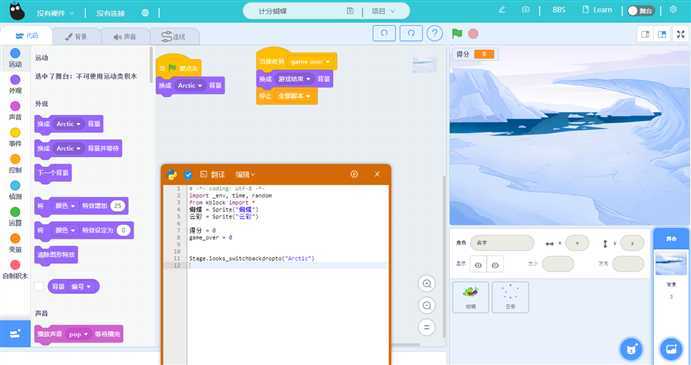
Task: Open game over dropdown in receive message block
Action: click(311, 62)
